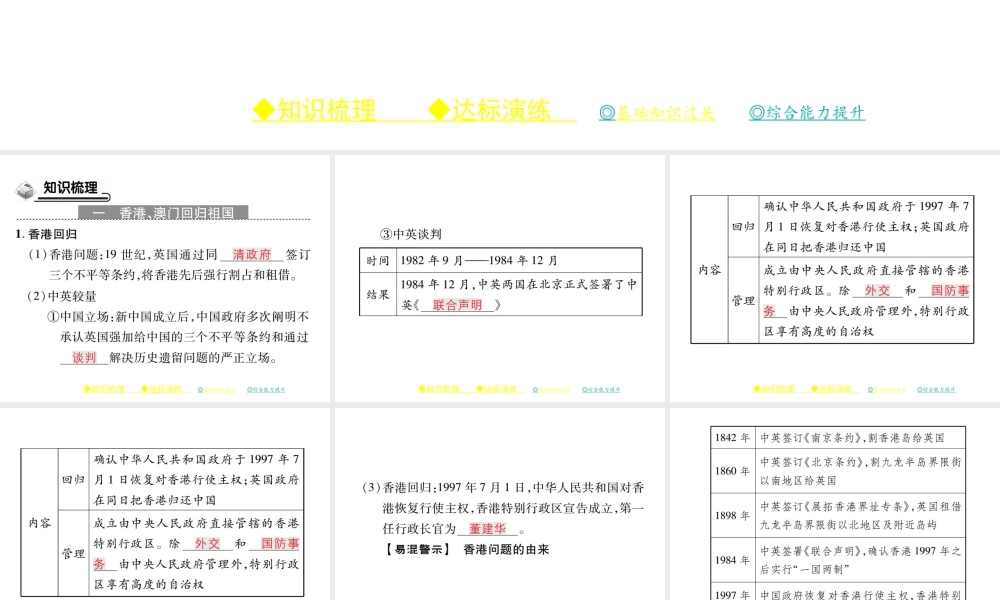This screenshot has width=1000, height=600.
Task: Click the 1842年 row label
Action: 732,437
